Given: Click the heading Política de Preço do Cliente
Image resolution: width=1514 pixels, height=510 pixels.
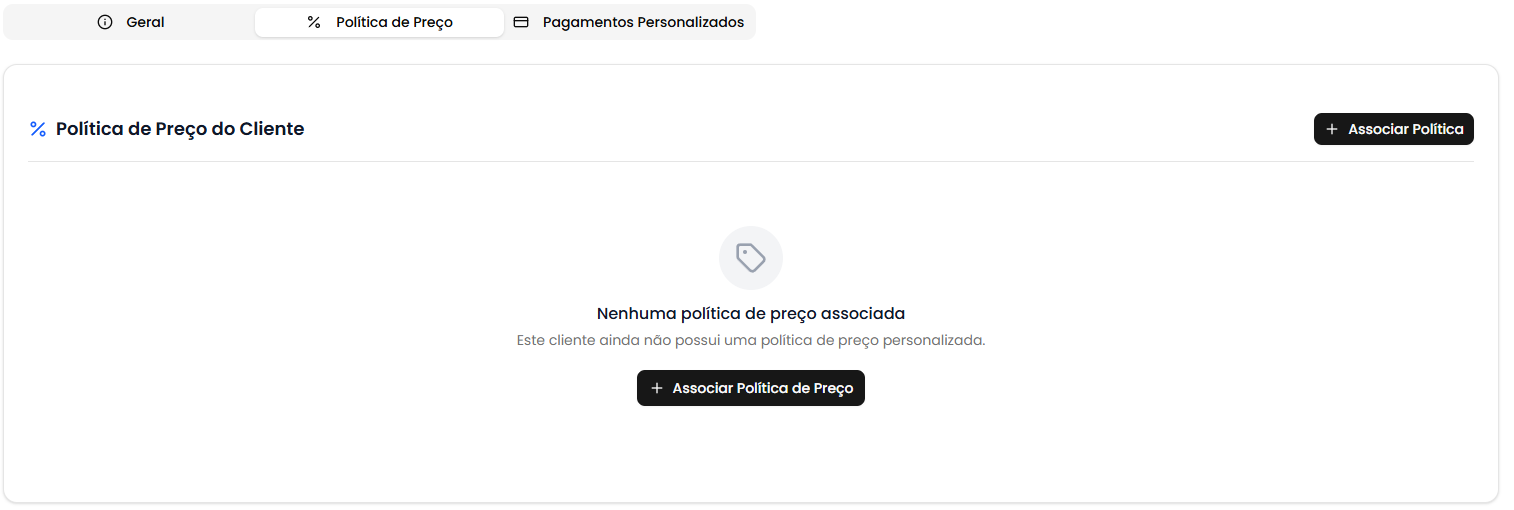Looking at the screenshot, I should [180, 129].
